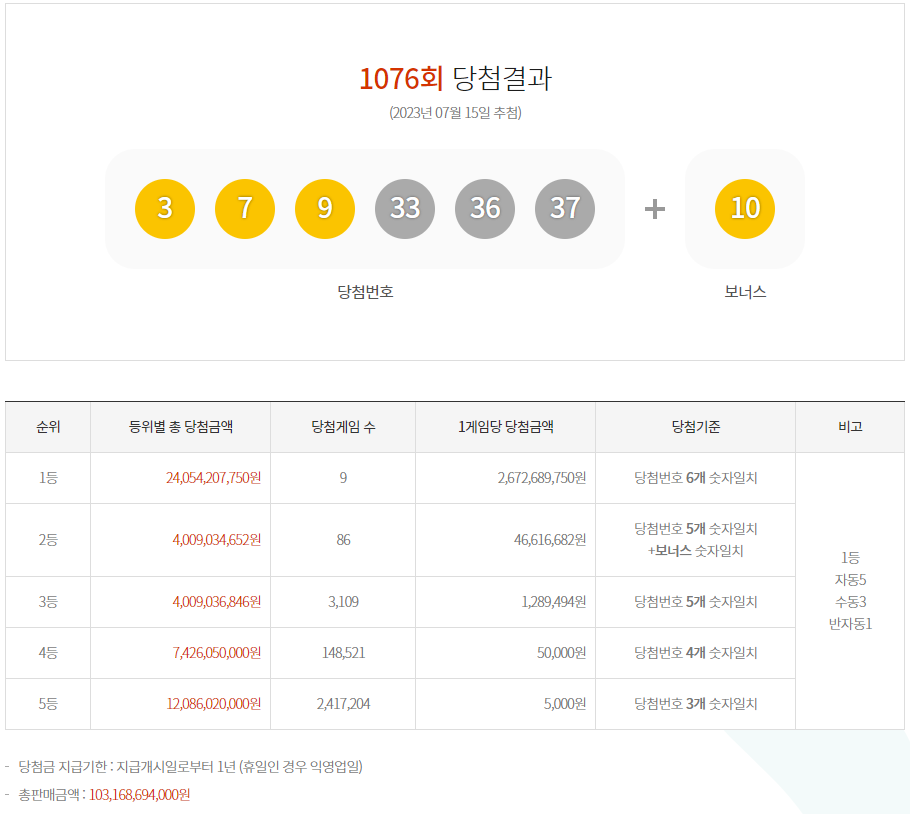
Task: Click per-game prize 1,289,494원
Action: point(554,602)
